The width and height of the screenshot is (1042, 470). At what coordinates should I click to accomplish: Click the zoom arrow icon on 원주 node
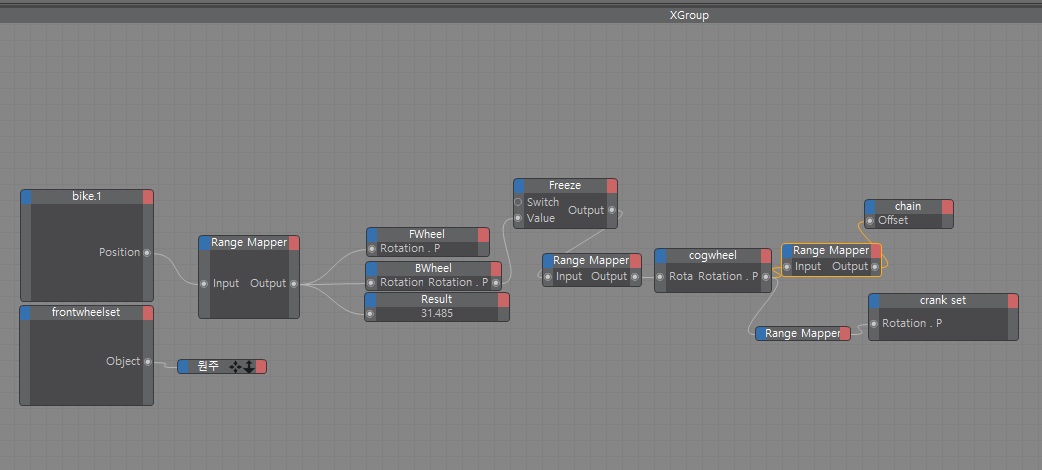point(248,367)
